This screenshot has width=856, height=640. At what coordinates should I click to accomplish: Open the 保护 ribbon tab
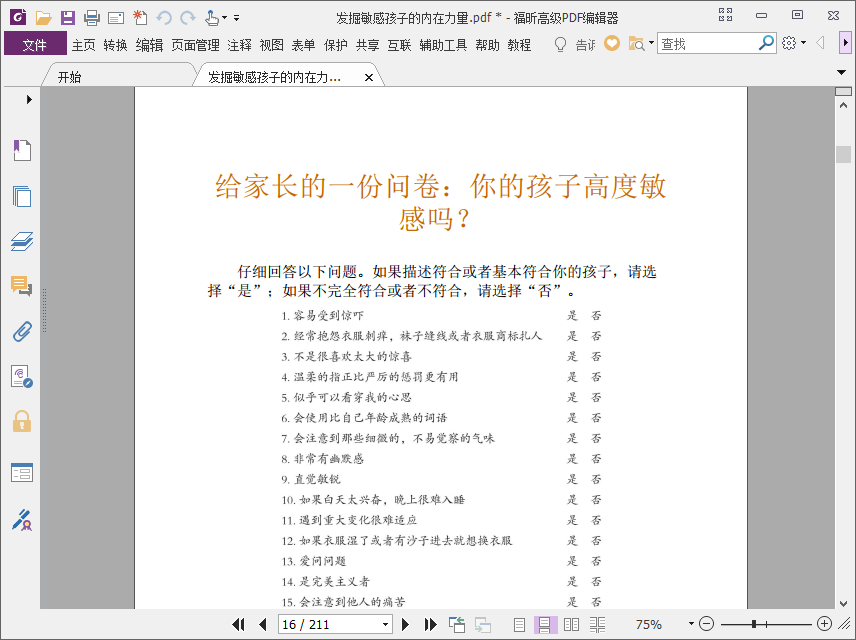click(x=335, y=45)
